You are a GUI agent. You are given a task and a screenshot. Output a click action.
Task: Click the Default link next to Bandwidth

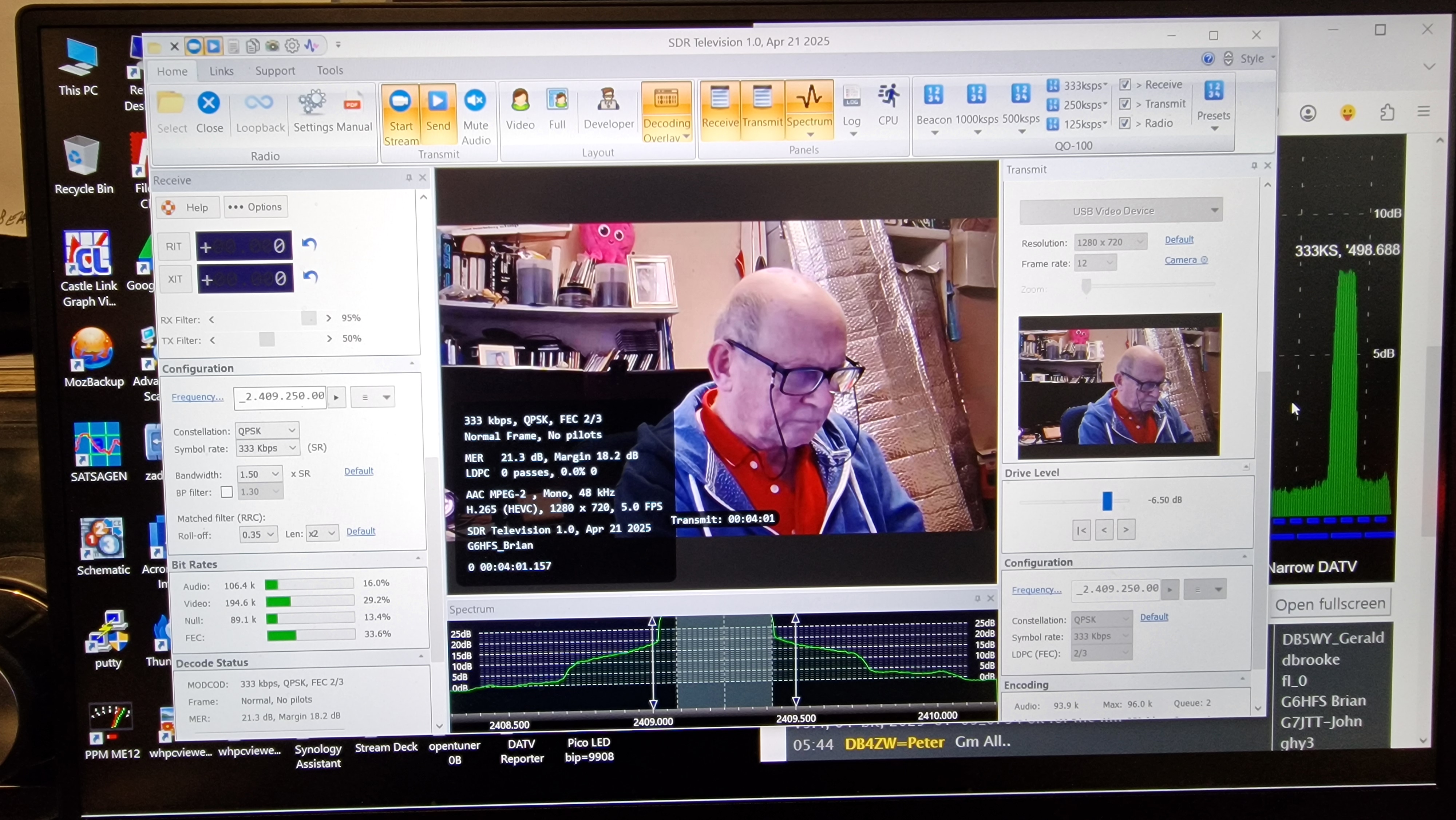(x=358, y=471)
